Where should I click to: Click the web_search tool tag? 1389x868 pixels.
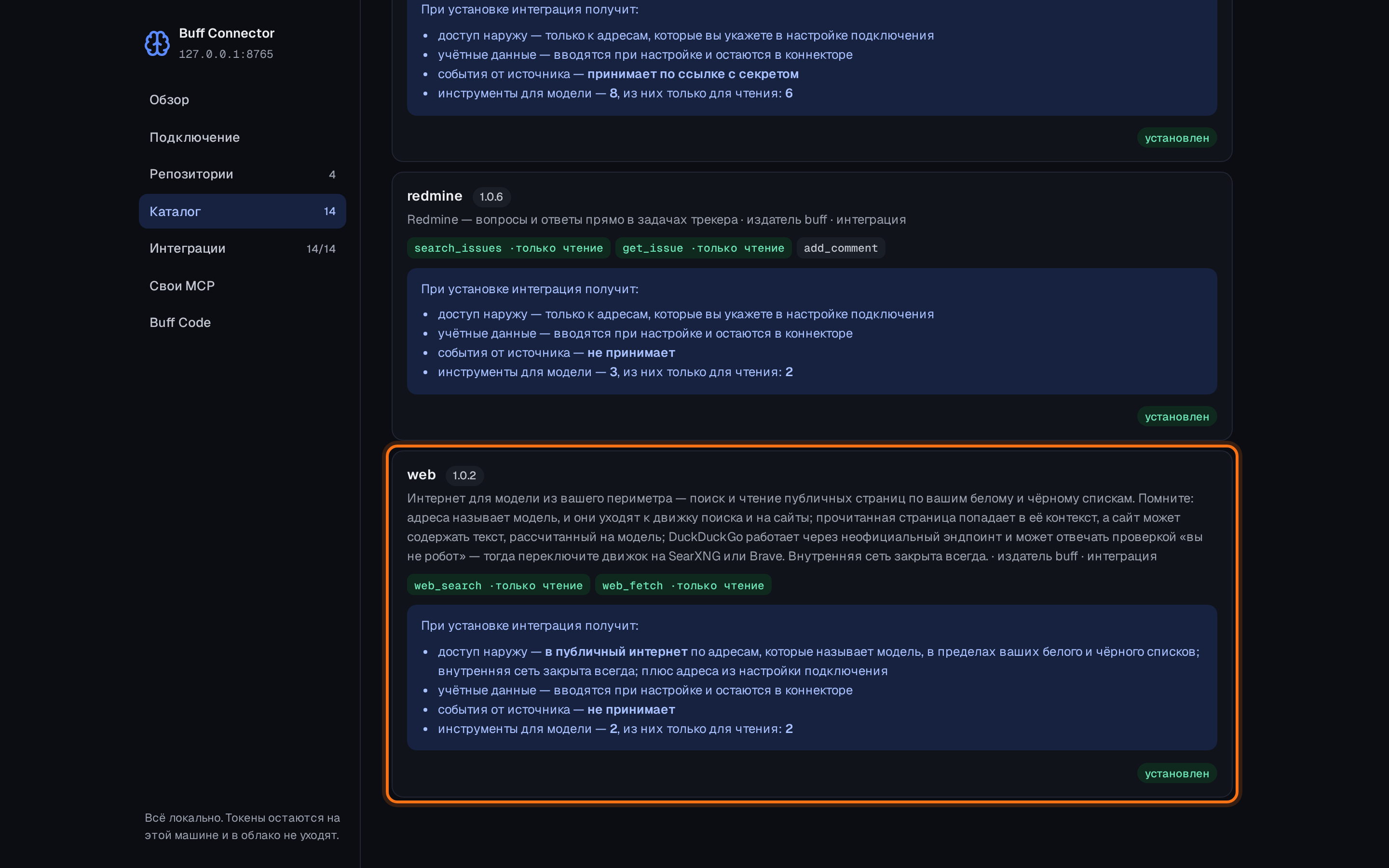[x=498, y=585]
